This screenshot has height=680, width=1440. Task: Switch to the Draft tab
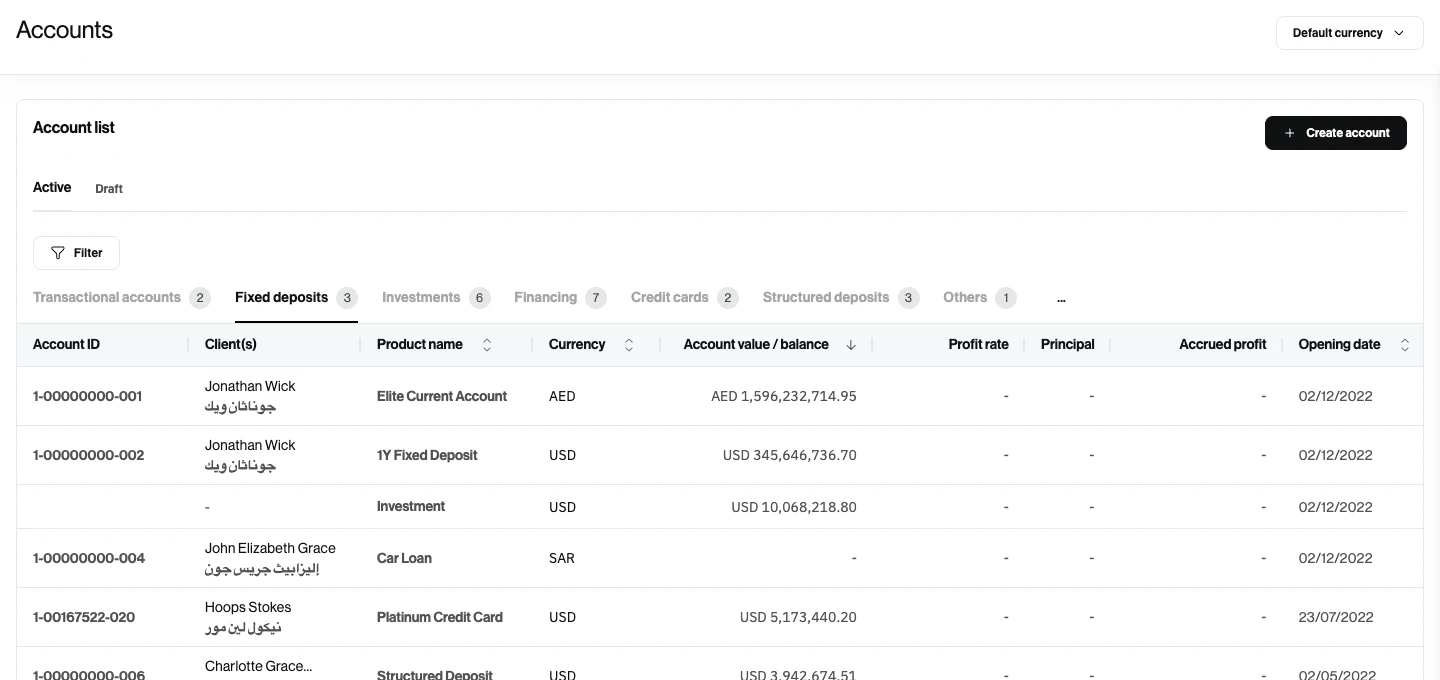tap(109, 189)
